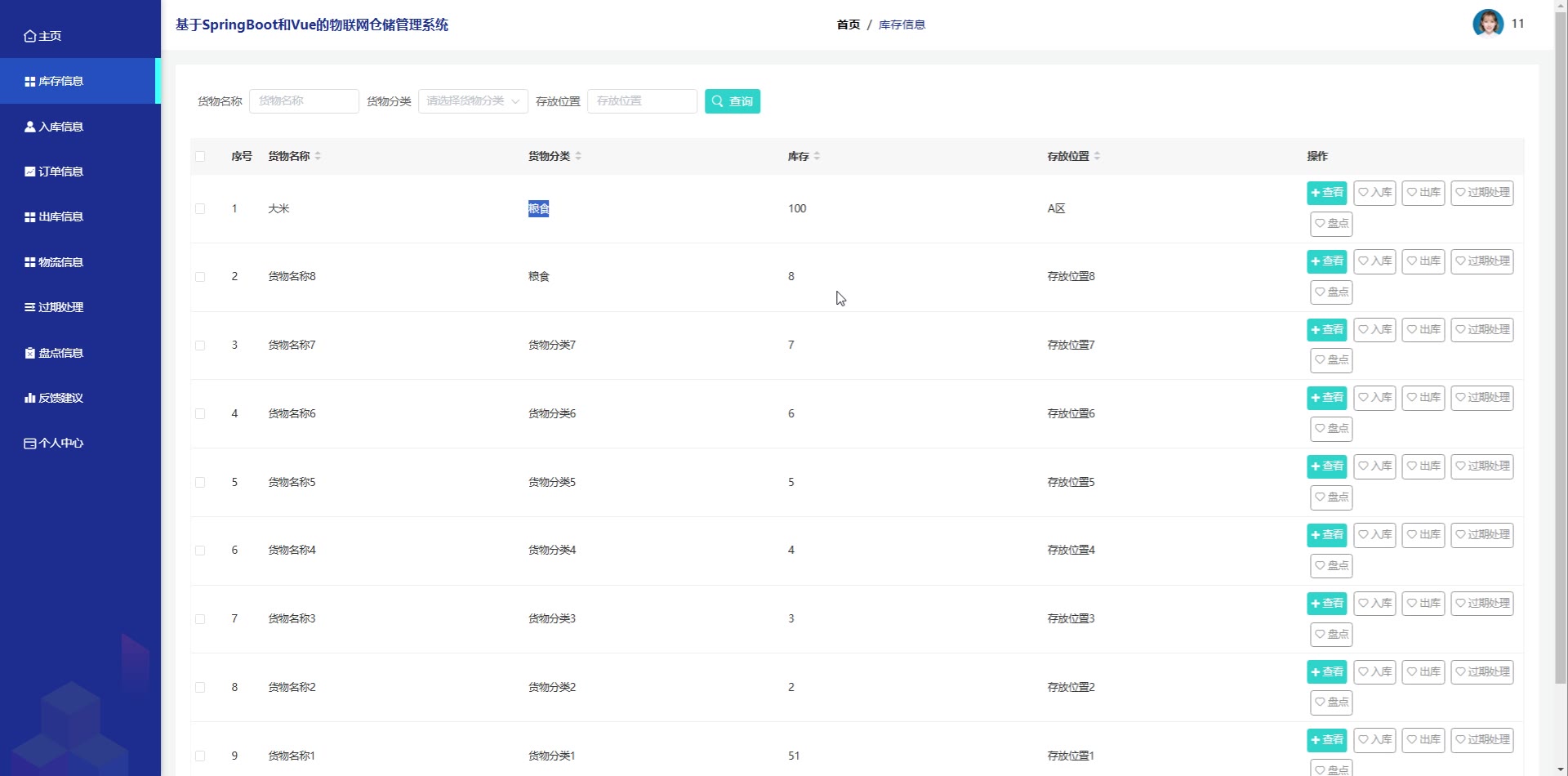Viewport: 1568px width, 776px height.
Task: Open the 物流信息 menu item
Action: click(60, 262)
